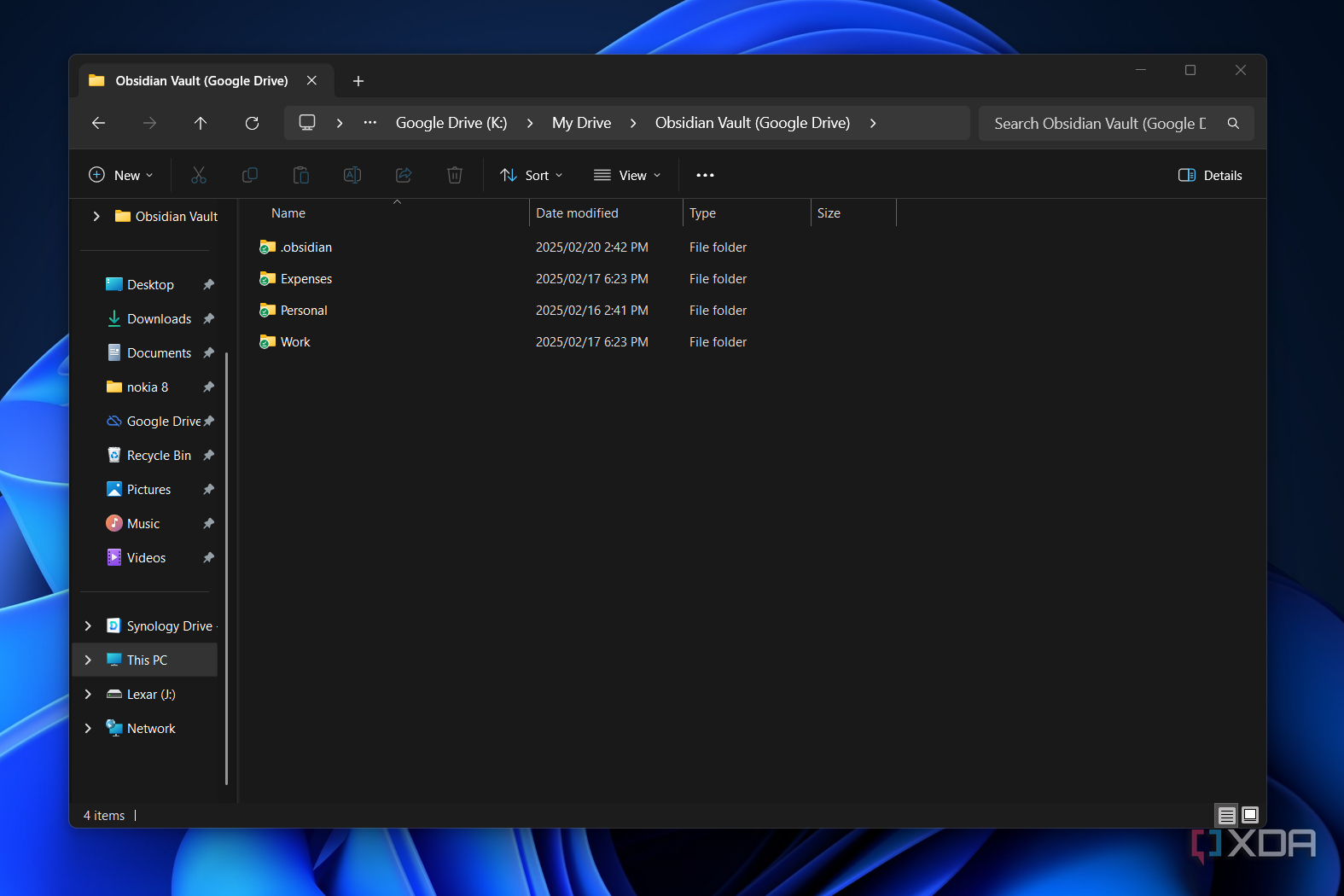
Task: Open the Sort dropdown menu
Action: click(531, 175)
